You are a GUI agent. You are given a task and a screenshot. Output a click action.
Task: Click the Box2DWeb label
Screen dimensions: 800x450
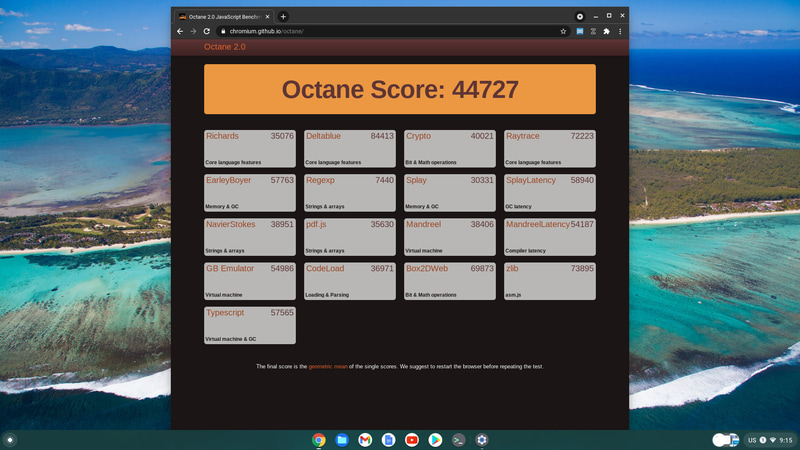coord(427,268)
